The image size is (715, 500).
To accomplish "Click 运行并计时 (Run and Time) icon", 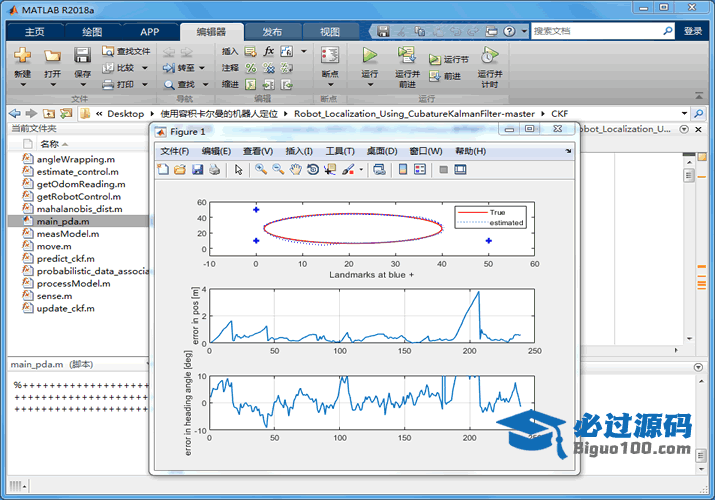I will [489, 56].
